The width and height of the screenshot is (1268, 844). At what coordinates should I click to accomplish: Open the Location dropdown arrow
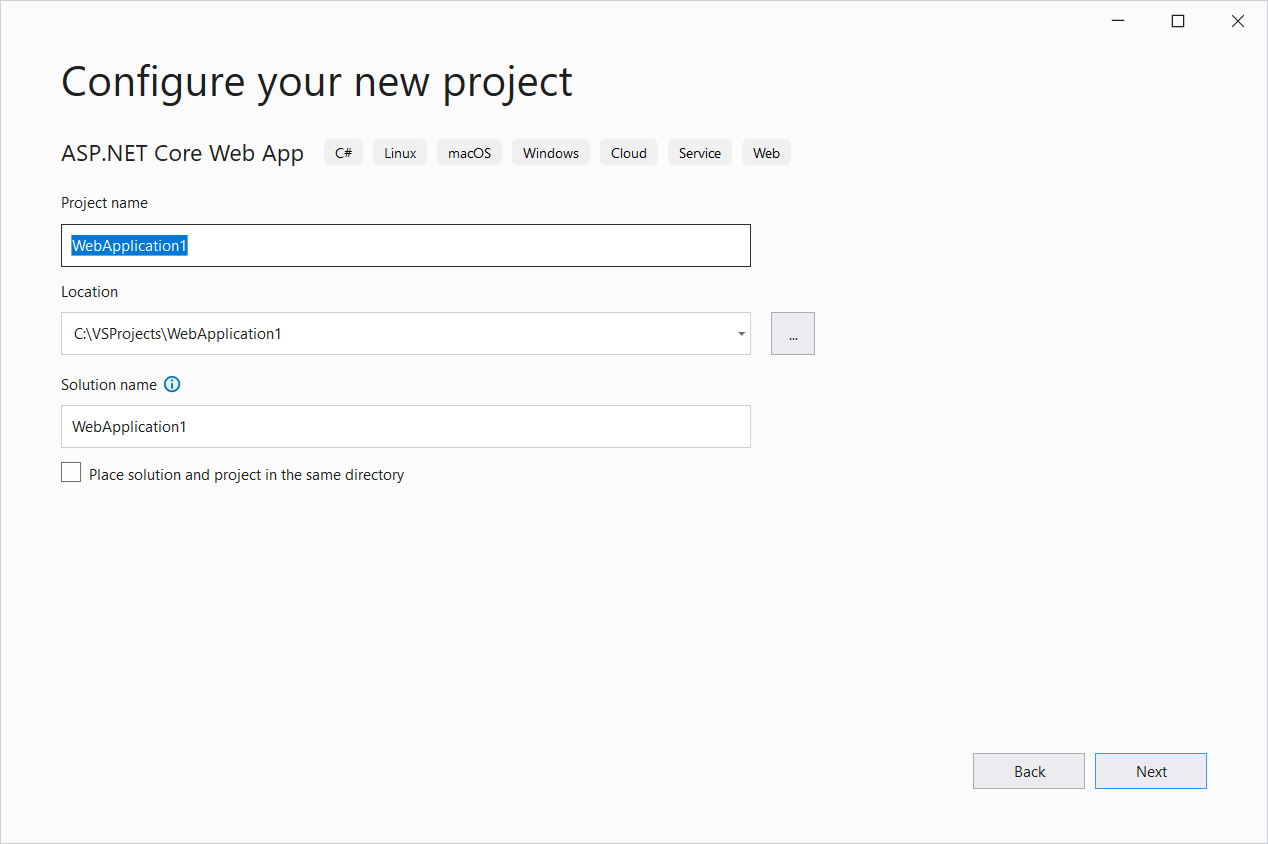[x=741, y=334]
